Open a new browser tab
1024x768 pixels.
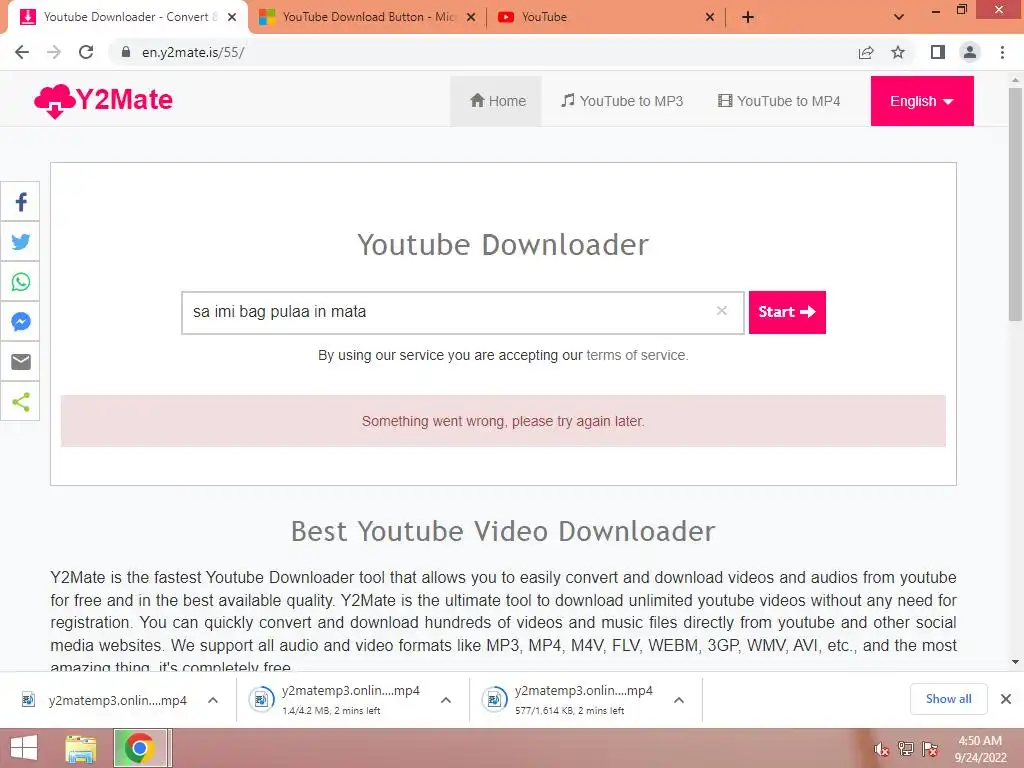tap(748, 17)
